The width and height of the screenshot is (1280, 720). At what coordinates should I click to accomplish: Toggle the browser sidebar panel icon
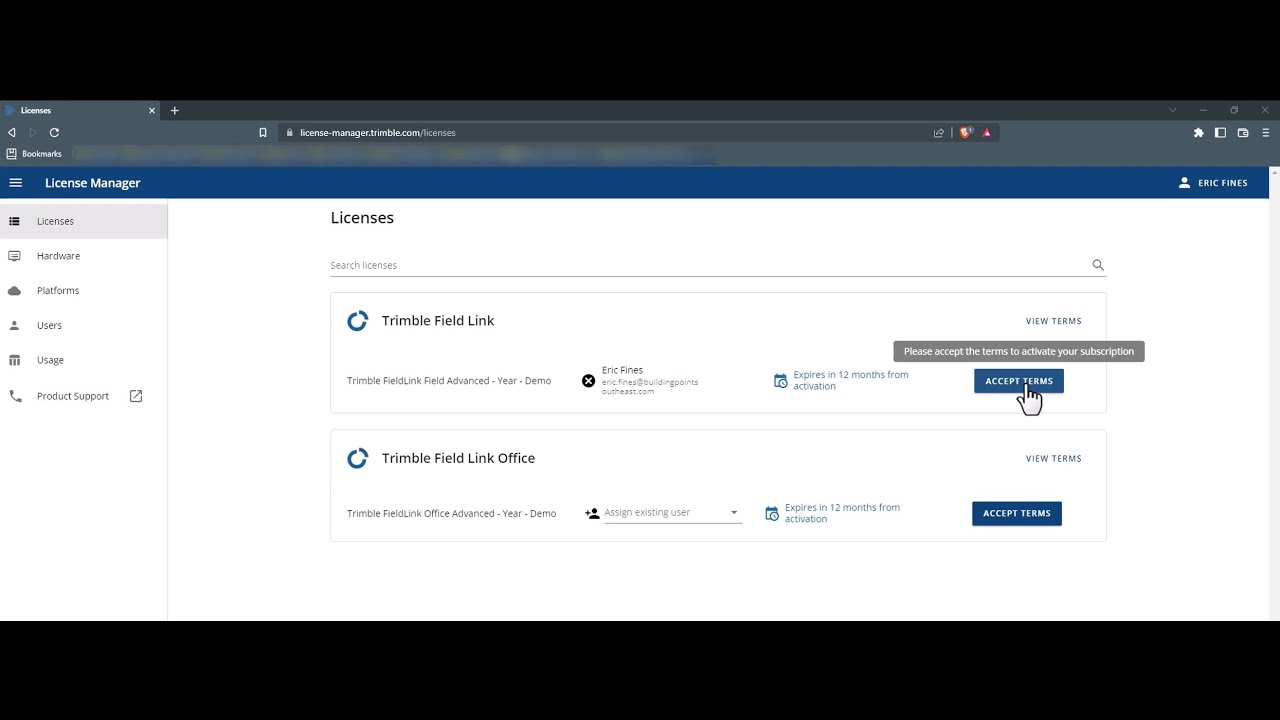pos(1221,132)
